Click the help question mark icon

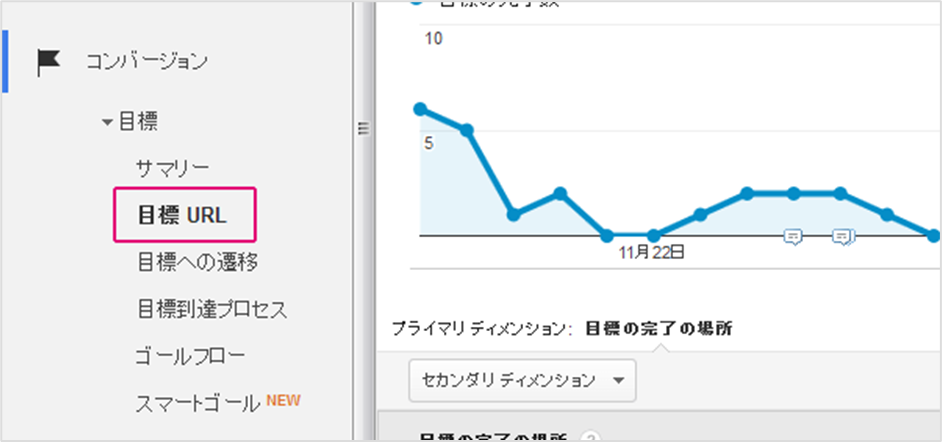(x=591, y=437)
